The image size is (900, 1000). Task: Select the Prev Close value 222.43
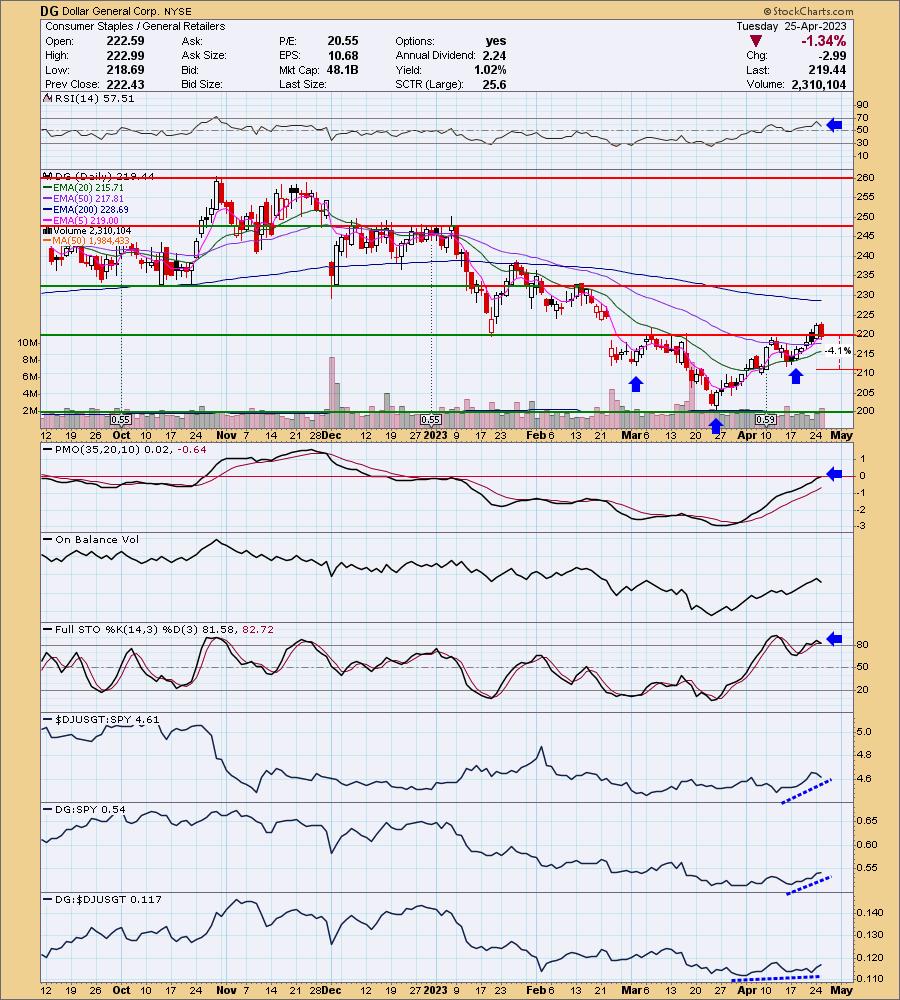coord(125,84)
